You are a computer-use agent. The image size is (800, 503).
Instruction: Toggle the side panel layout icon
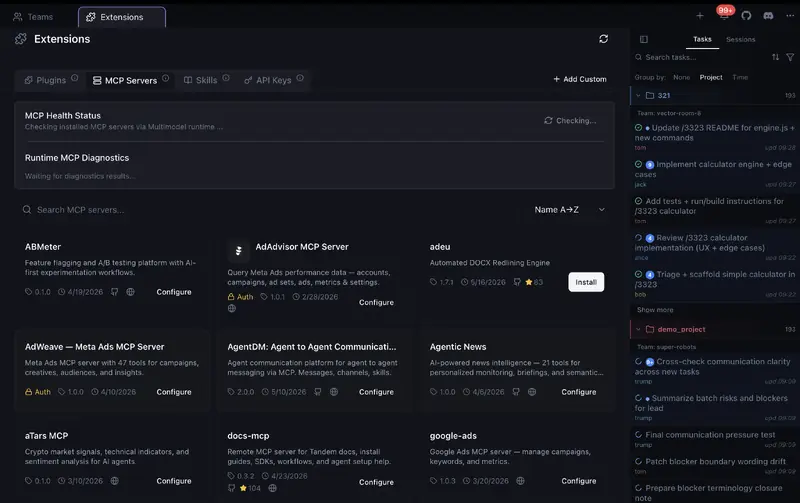pos(644,39)
